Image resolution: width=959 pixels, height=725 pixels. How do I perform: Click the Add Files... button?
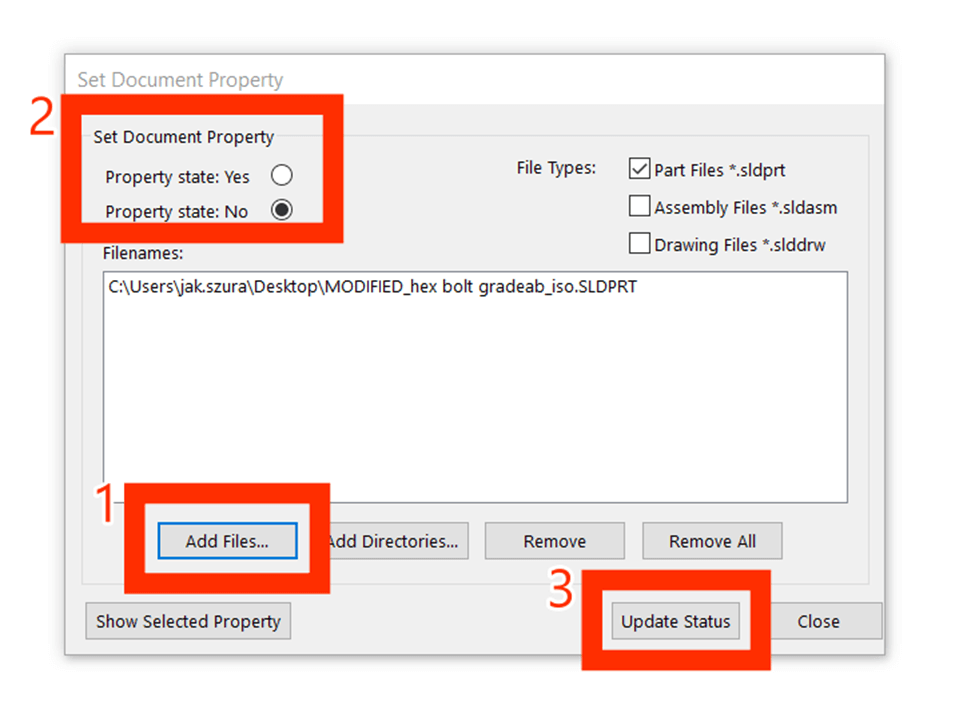pyautogui.click(x=227, y=541)
